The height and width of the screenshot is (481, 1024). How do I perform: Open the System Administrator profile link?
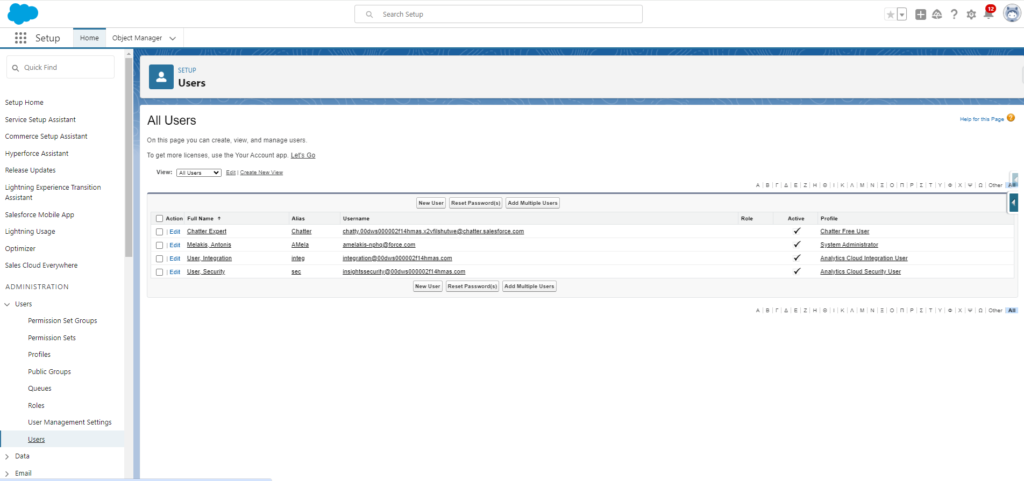pos(849,245)
